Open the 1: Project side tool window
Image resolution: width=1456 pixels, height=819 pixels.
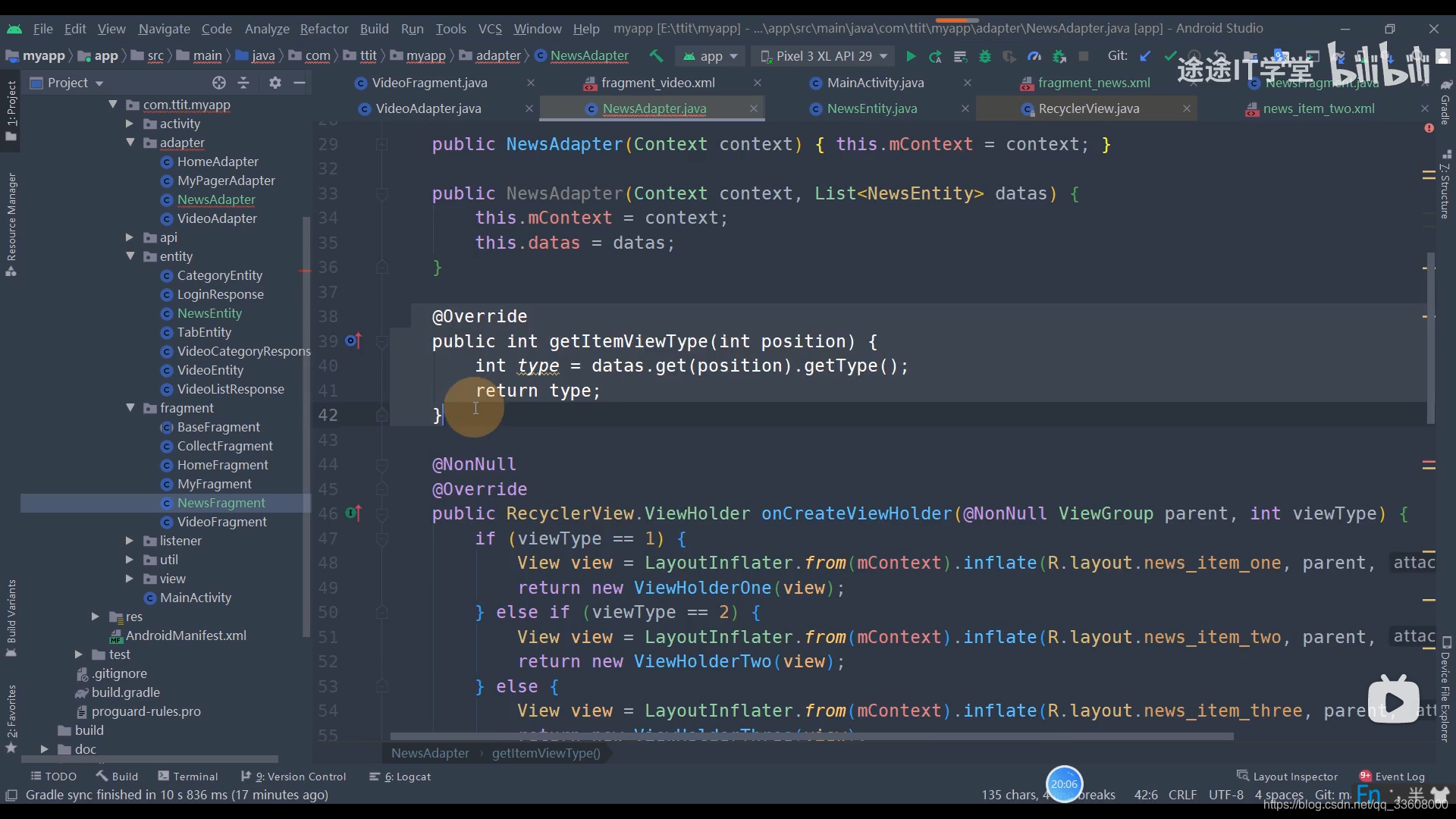coord(11,110)
